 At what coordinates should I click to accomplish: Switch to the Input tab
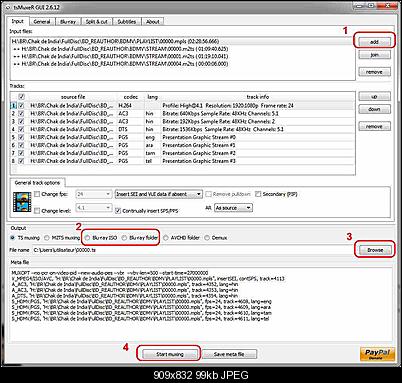(18, 21)
